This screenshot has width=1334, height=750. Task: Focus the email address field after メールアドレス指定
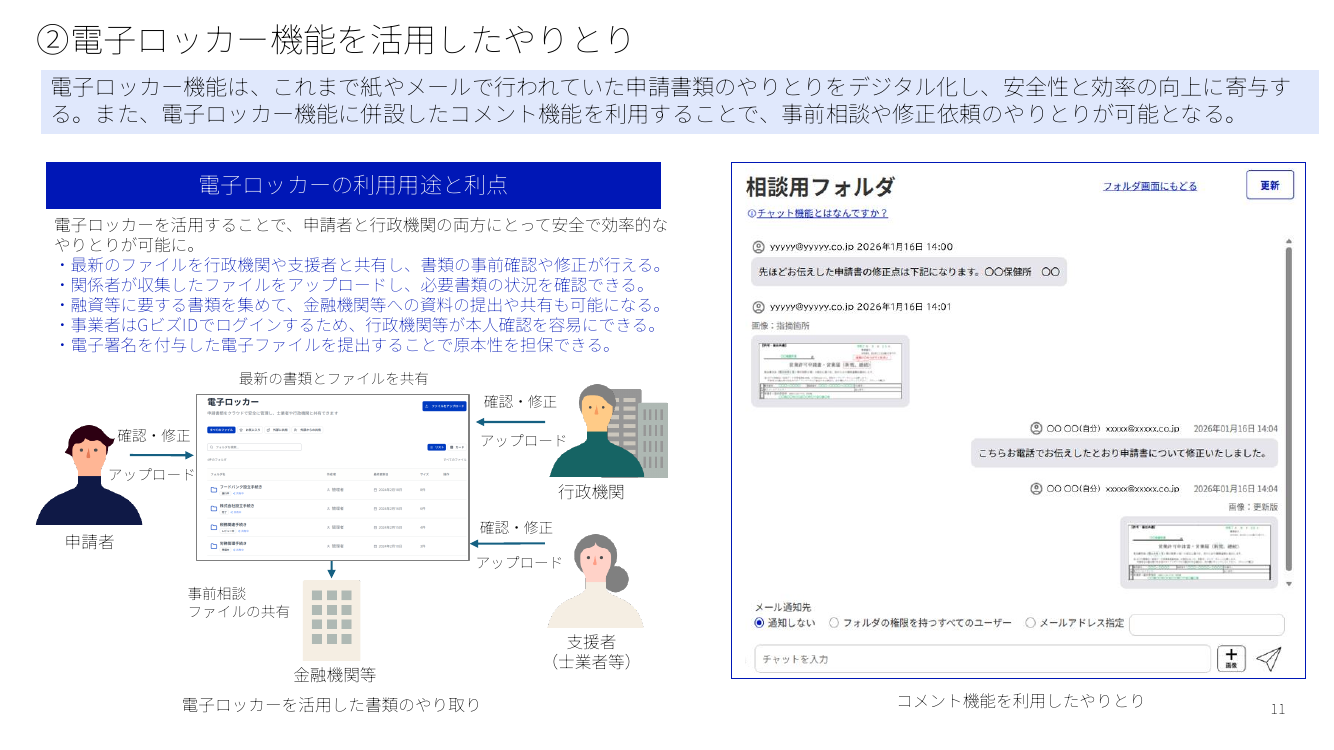coord(1207,624)
